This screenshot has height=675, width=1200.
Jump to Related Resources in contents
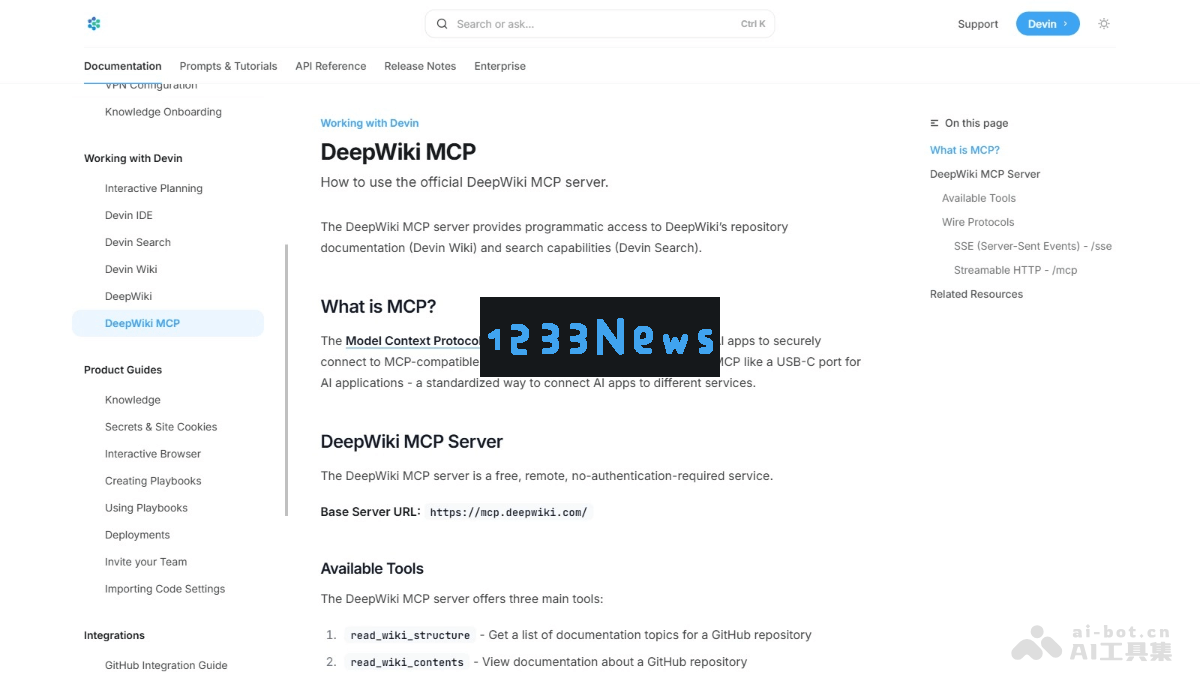976,294
